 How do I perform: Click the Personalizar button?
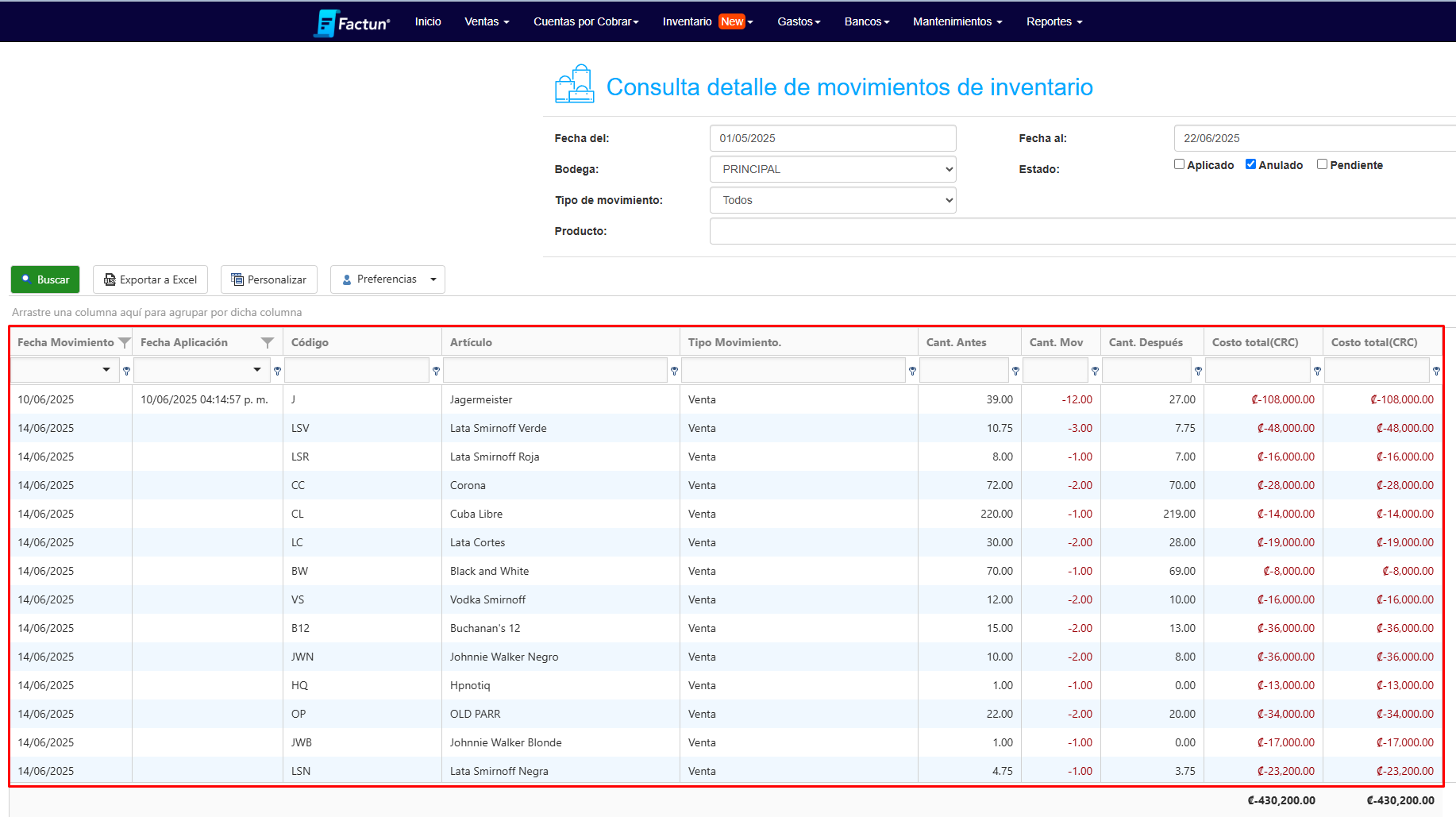(x=268, y=279)
